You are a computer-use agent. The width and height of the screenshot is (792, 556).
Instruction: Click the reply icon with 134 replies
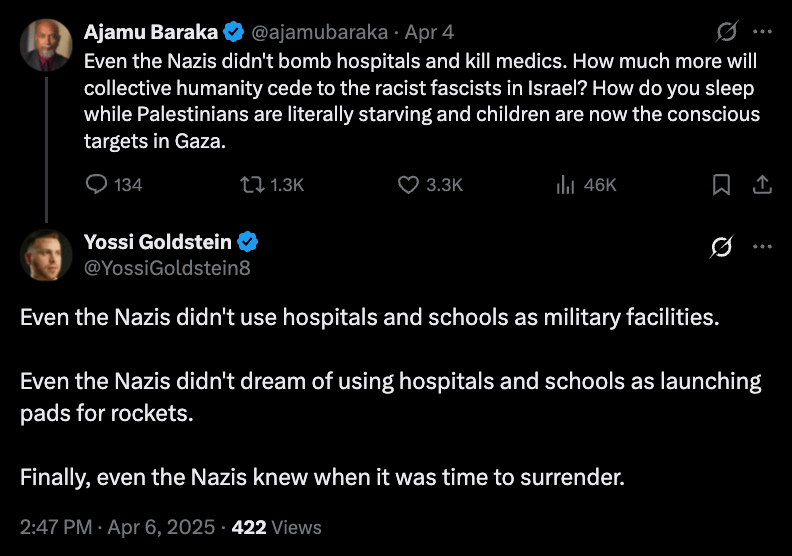coord(97,185)
